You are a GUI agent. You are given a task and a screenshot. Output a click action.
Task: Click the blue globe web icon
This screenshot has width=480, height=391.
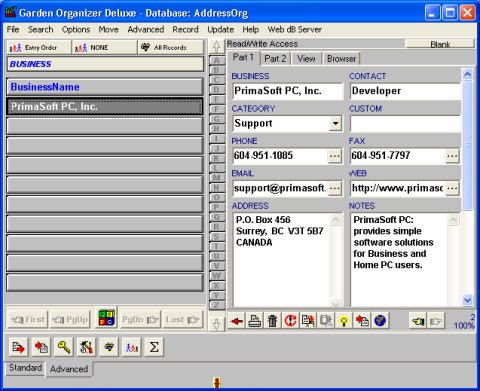tap(380, 321)
